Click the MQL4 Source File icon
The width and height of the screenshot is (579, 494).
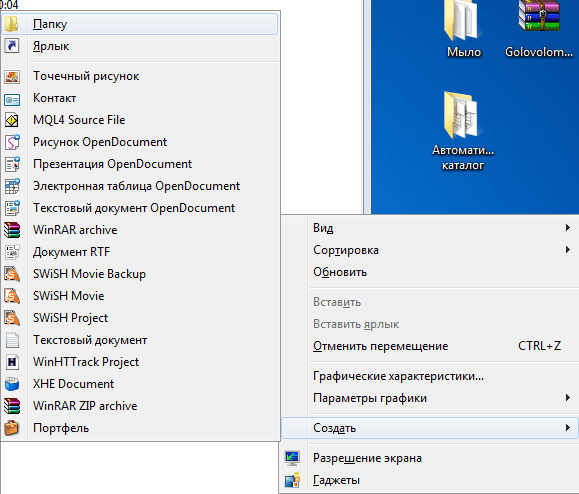12,120
